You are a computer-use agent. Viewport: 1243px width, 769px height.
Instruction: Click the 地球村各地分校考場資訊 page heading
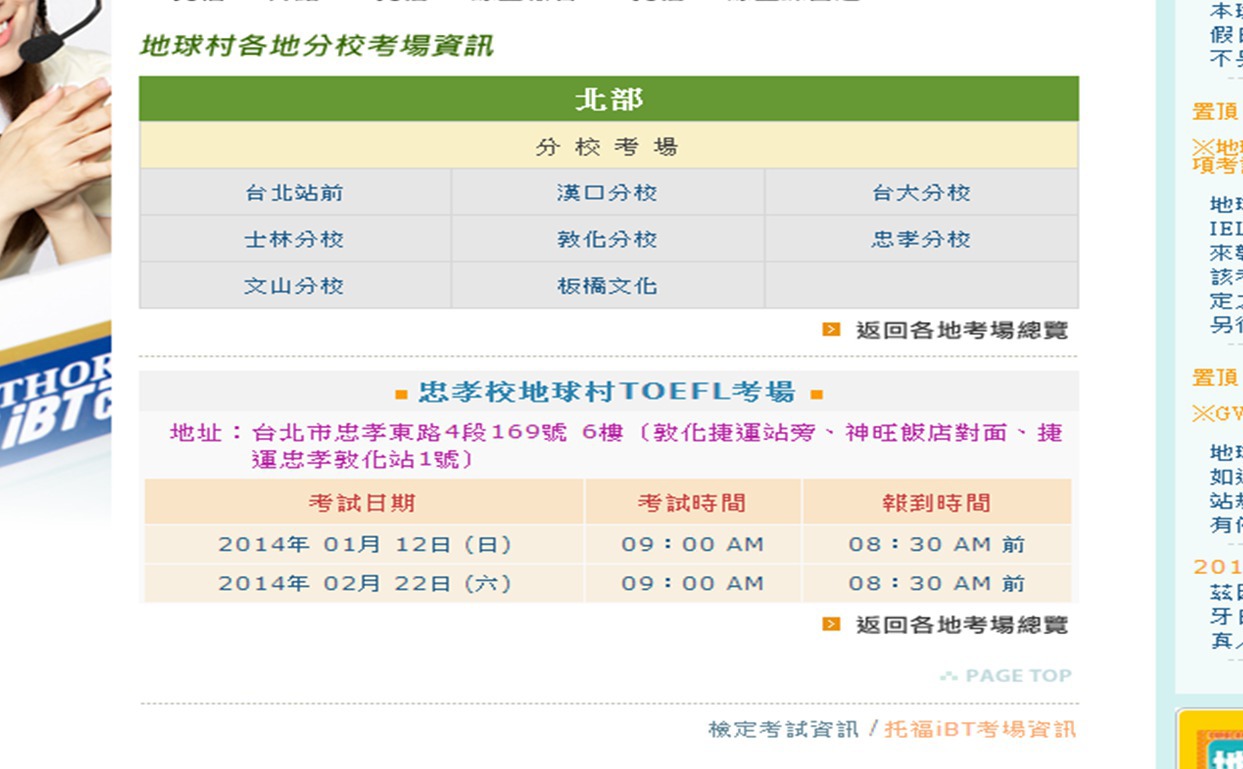[x=316, y=46]
